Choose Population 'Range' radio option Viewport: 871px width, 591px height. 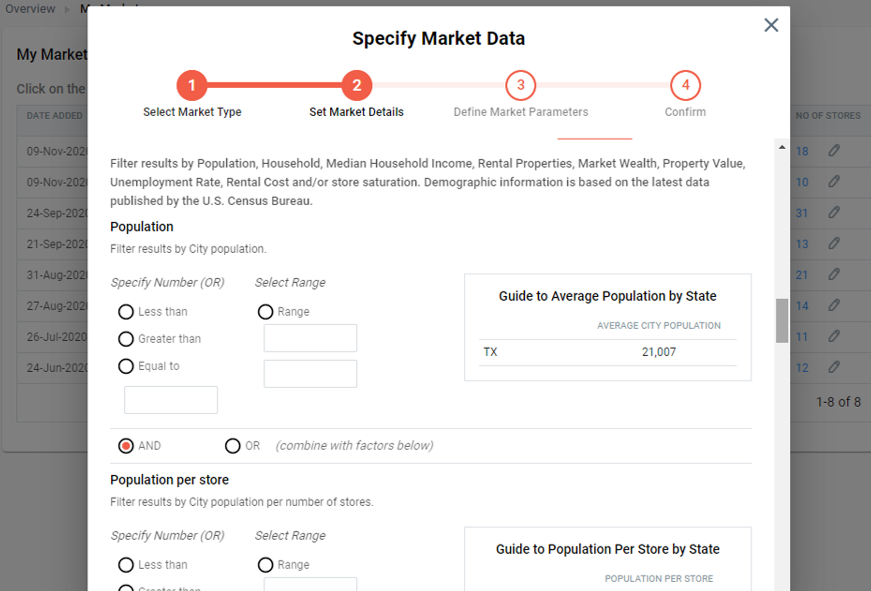(266, 312)
